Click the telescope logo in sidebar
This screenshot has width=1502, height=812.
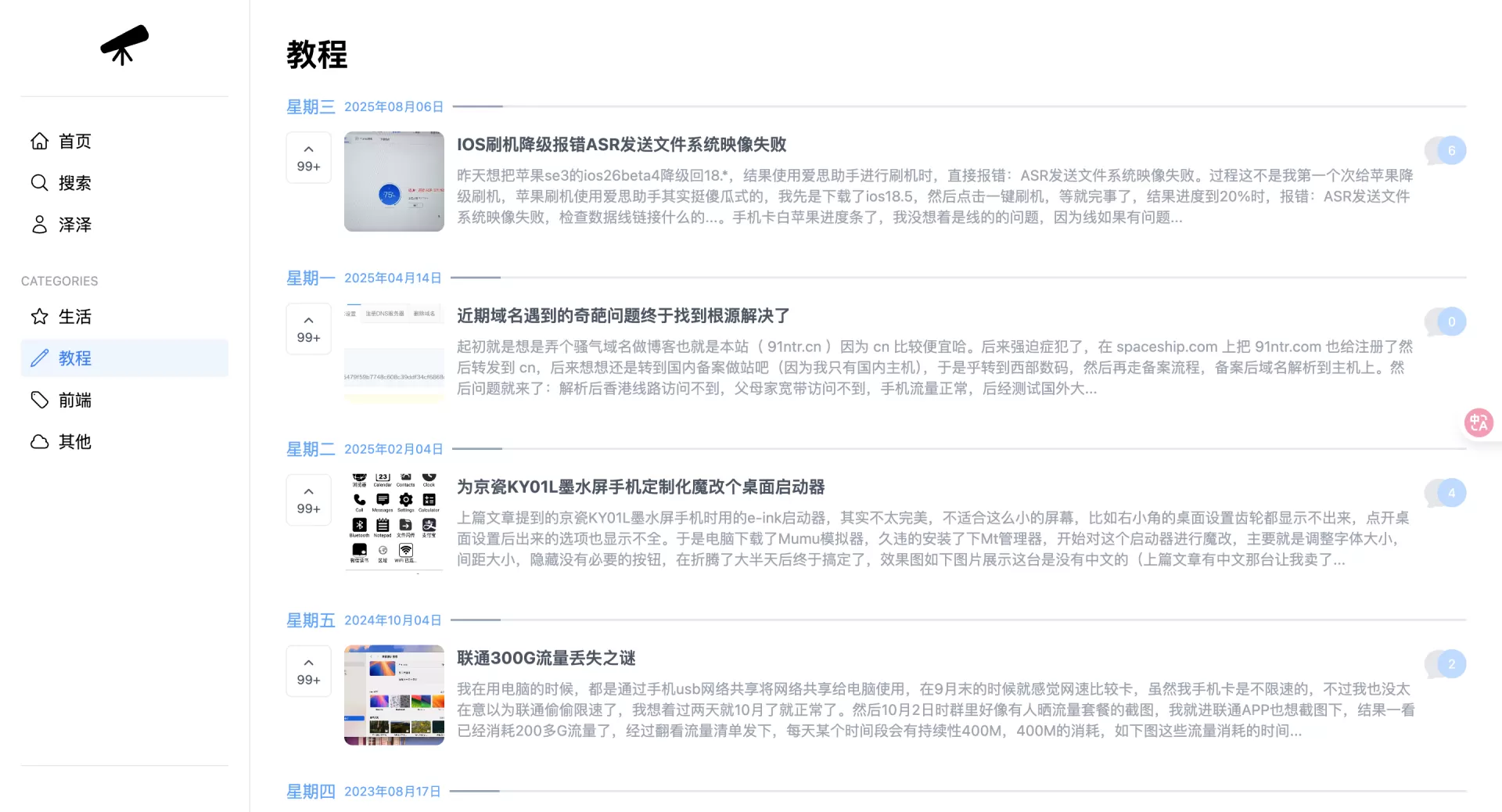[x=124, y=45]
